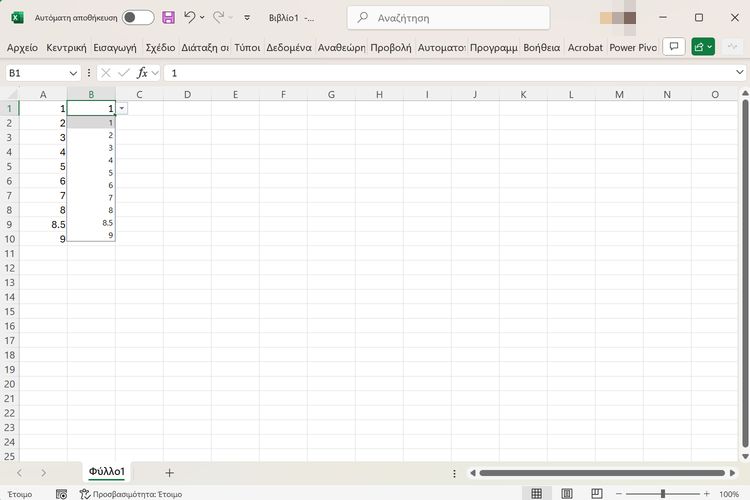The width and height of the screenshot is (750, 500).
Task: Choose 8.5 from the dropdown list
Action: pyautogui.click(x=108, y=223)
